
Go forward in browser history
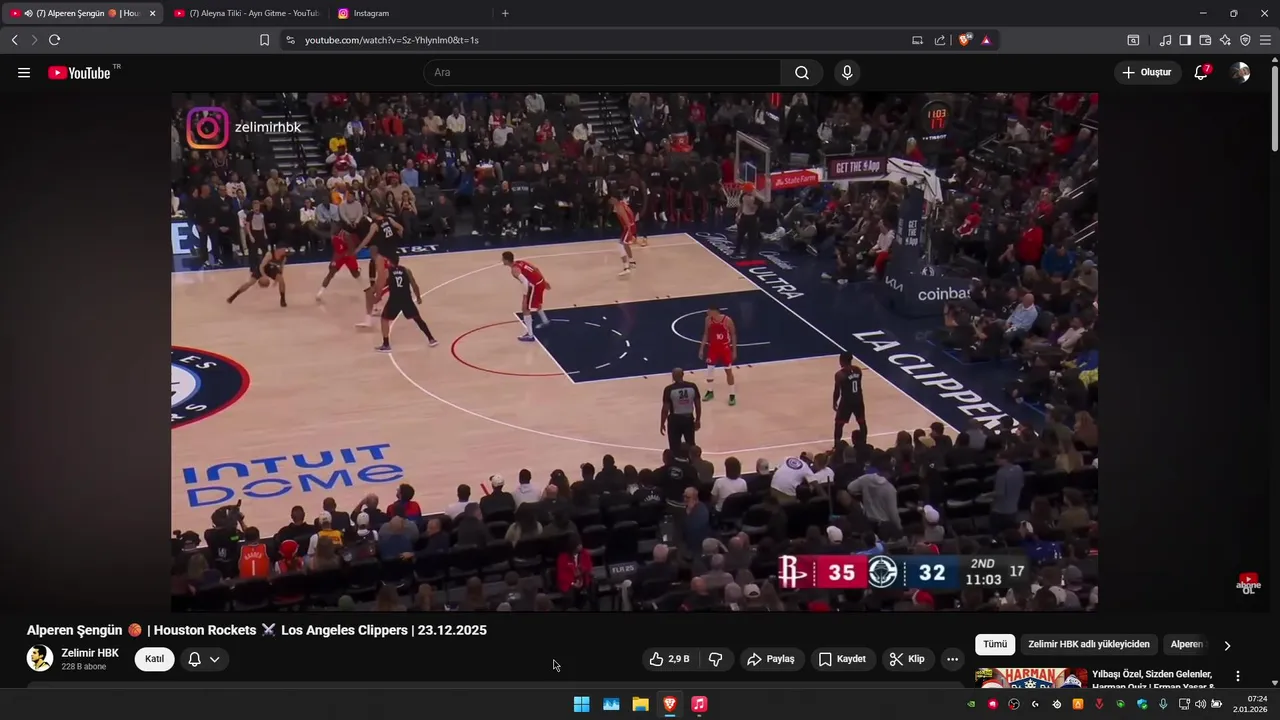34,40
